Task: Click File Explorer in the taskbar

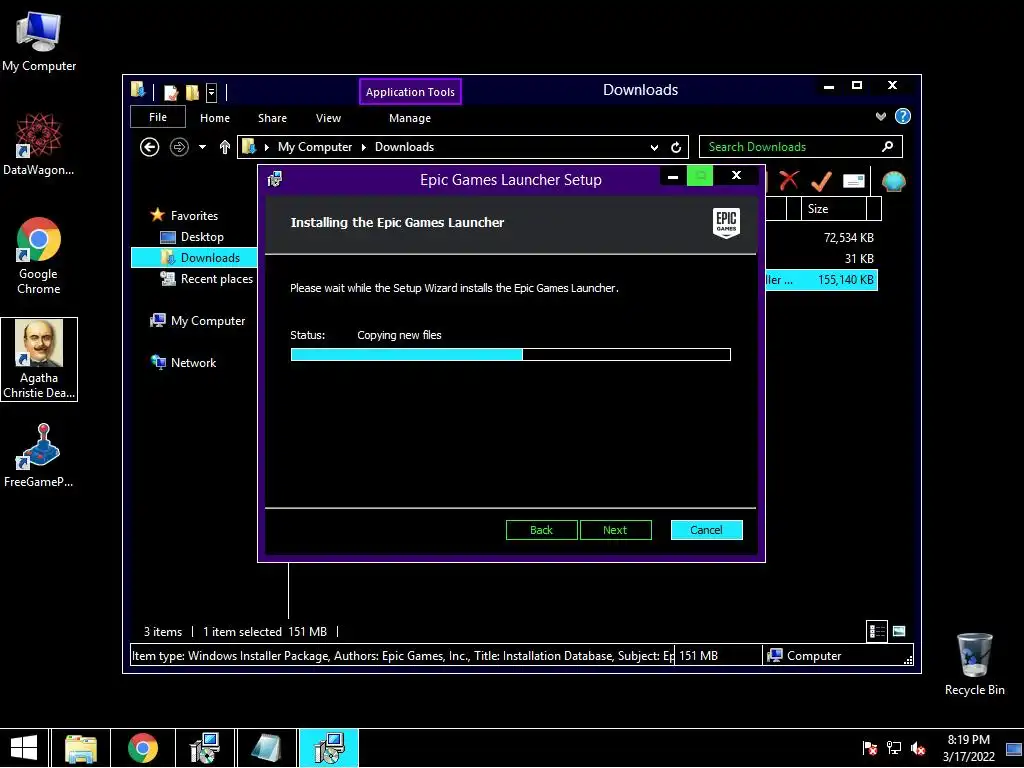Action: tap(81, 748)
